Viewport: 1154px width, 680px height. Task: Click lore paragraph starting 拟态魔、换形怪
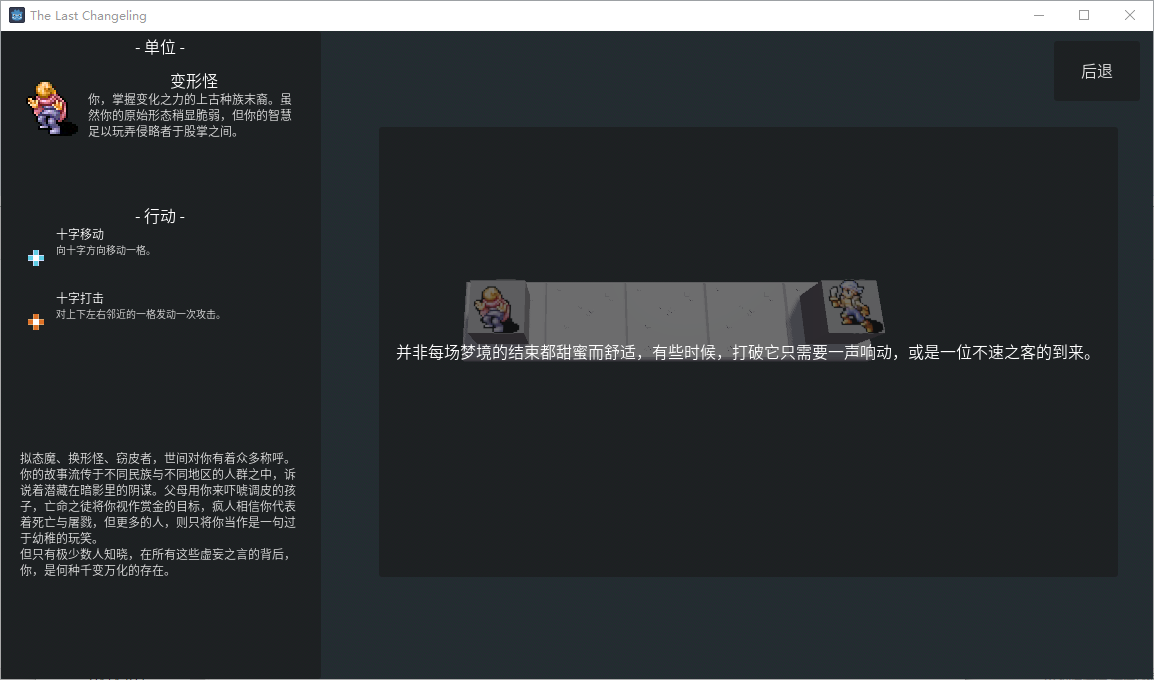point(158,498)
